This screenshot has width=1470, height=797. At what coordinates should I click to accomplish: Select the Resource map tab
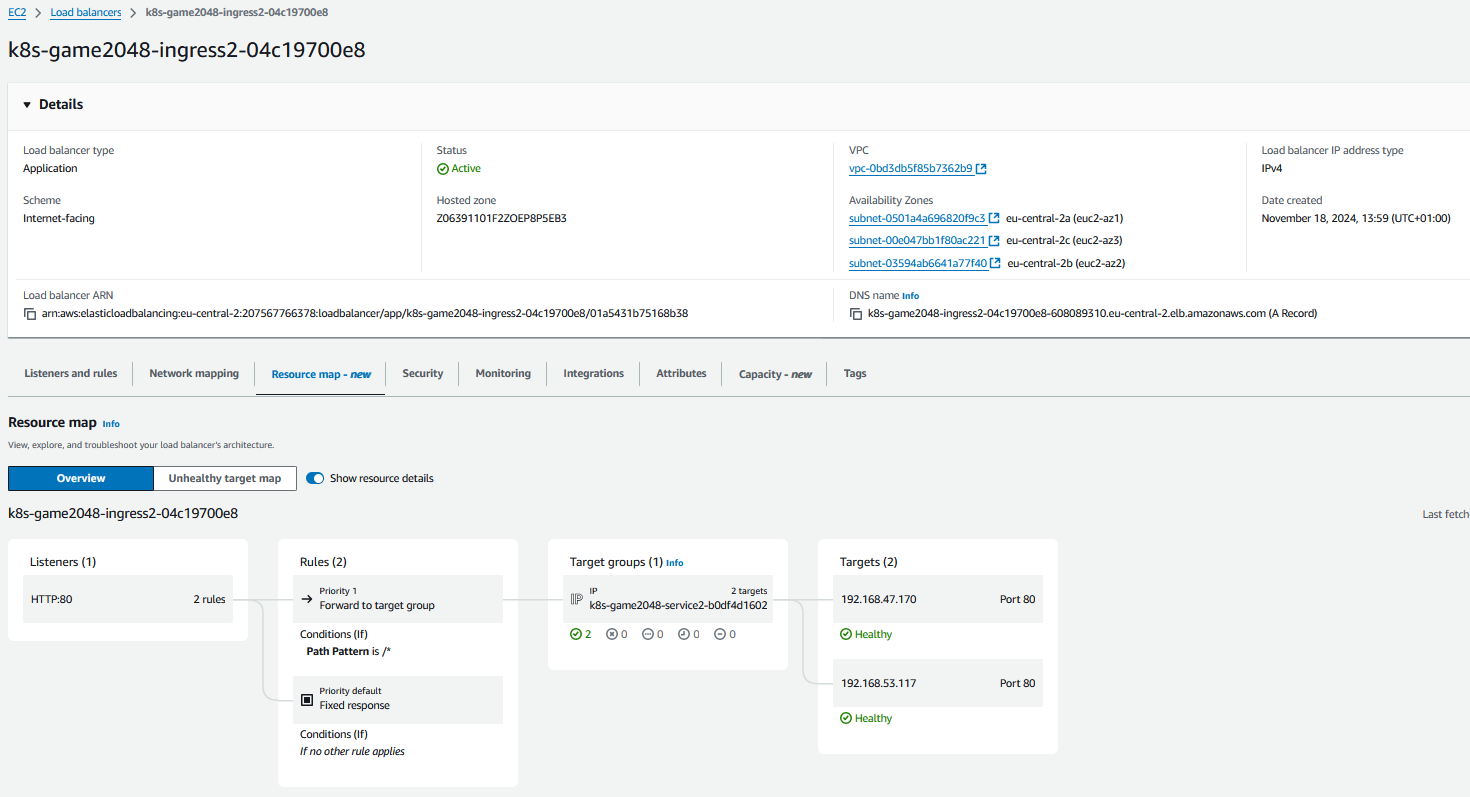click(321, 374)
